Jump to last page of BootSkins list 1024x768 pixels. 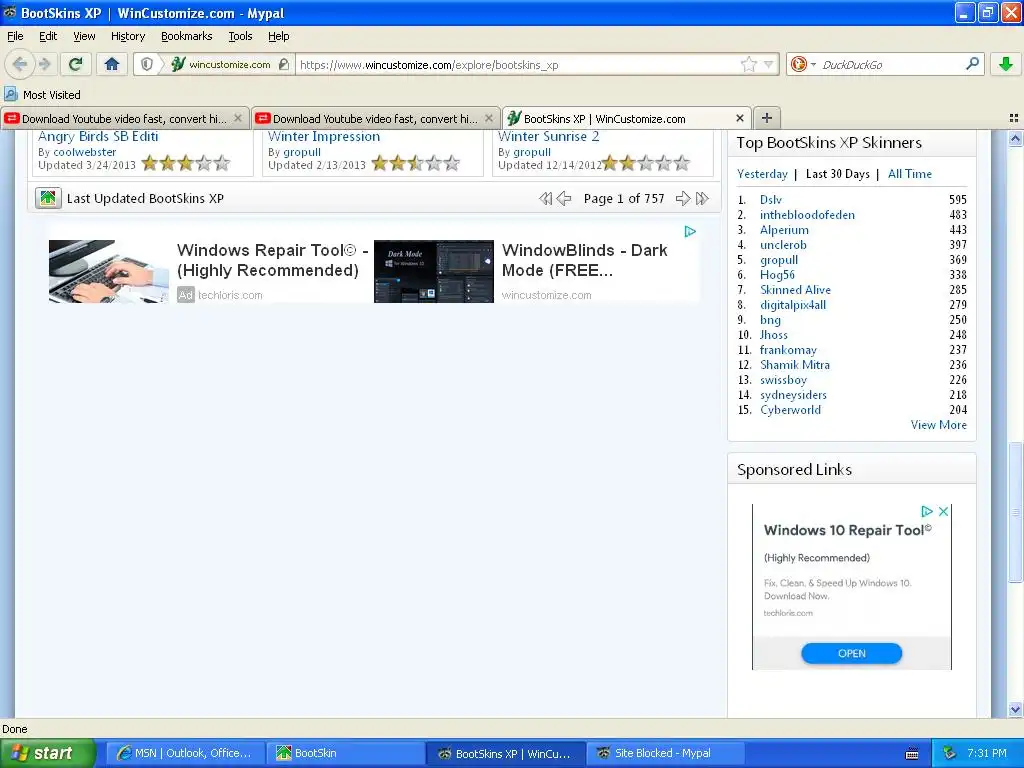pos(702,199)
